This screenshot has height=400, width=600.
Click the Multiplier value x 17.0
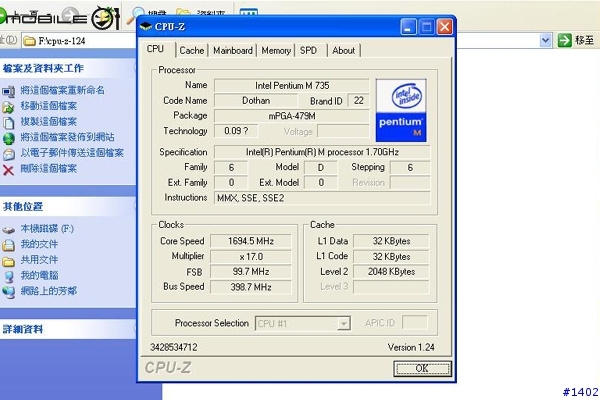(251, 256)
